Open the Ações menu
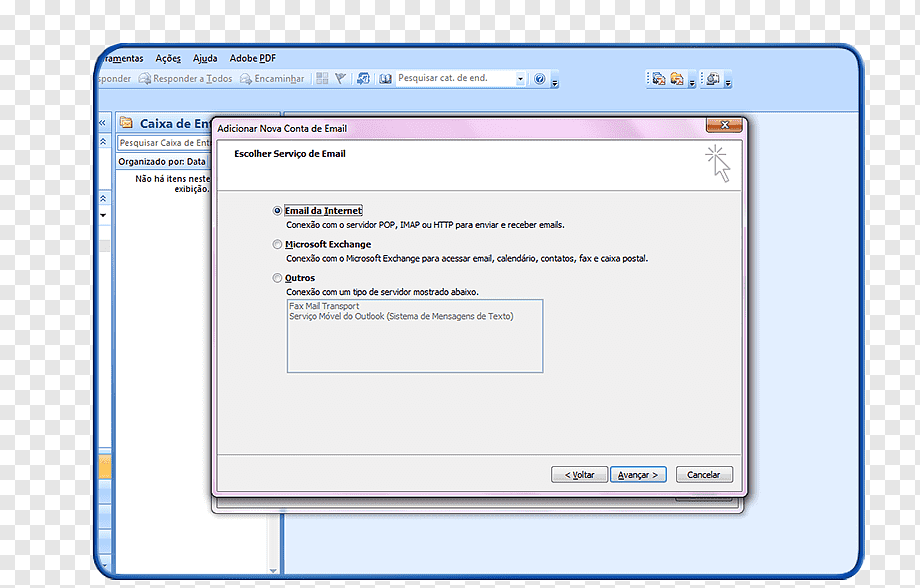This screenshot has height=588, width=920. 168,58
